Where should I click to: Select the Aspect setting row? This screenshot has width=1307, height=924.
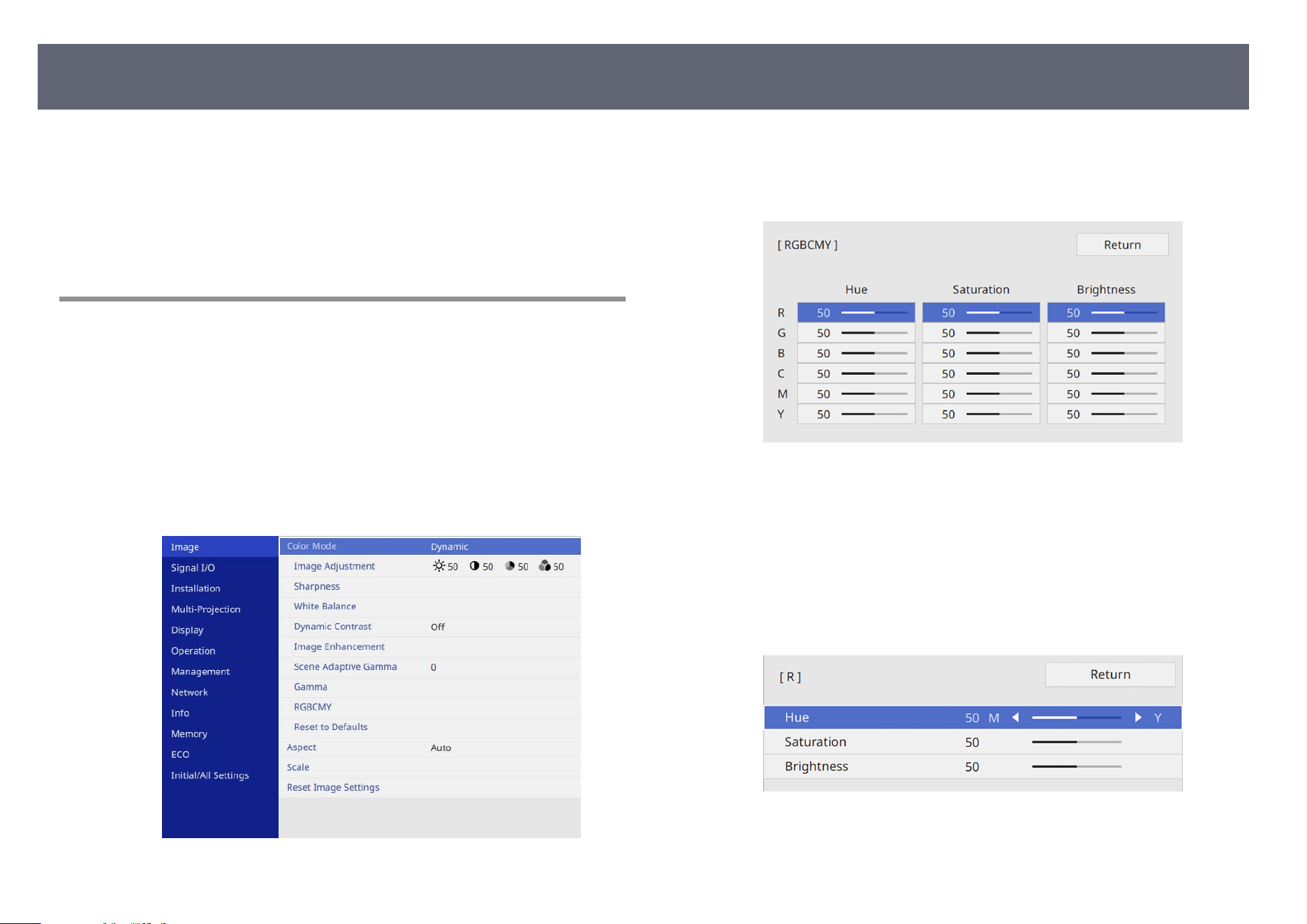click(x=430, y=747)
